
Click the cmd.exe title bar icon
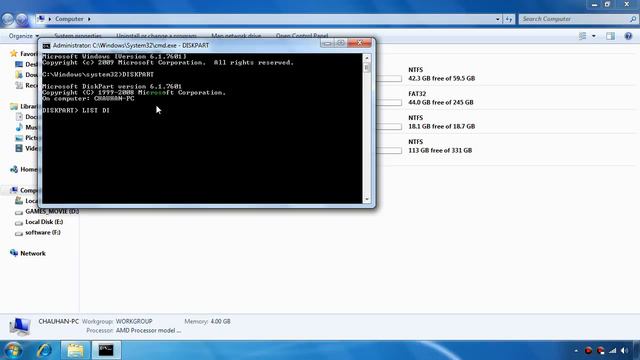47,46
